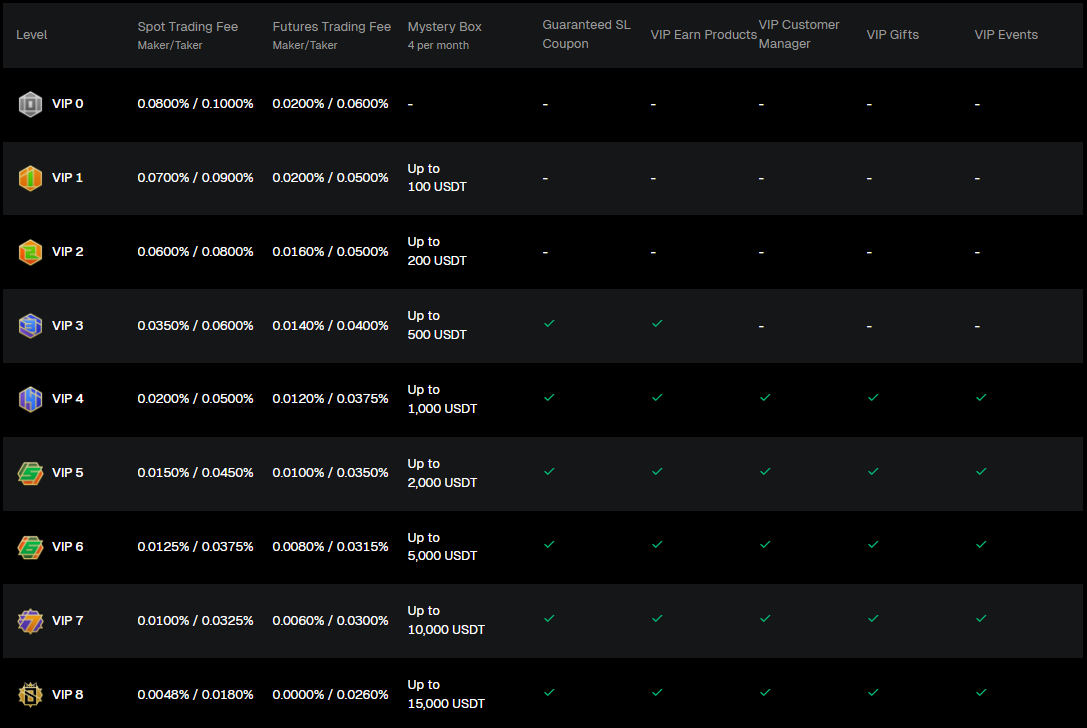Screen dimensions: 1087x728
Task: Click the VIP 8 gold badge icon
Action: pos(30,695)
